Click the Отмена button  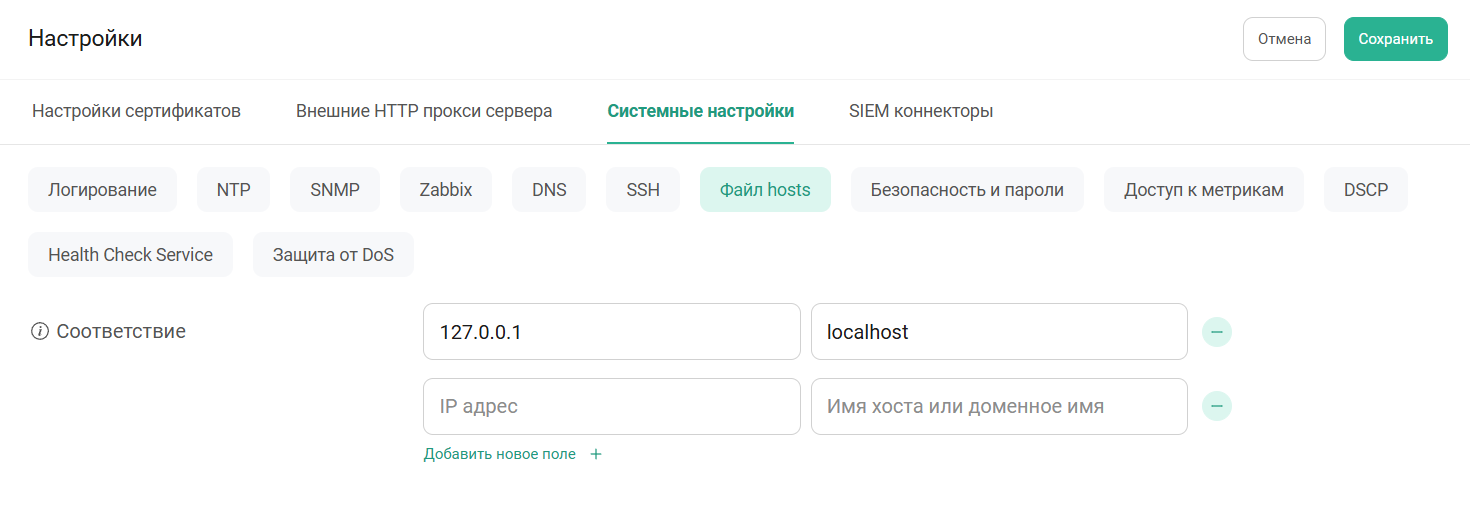coord(1284,39)
